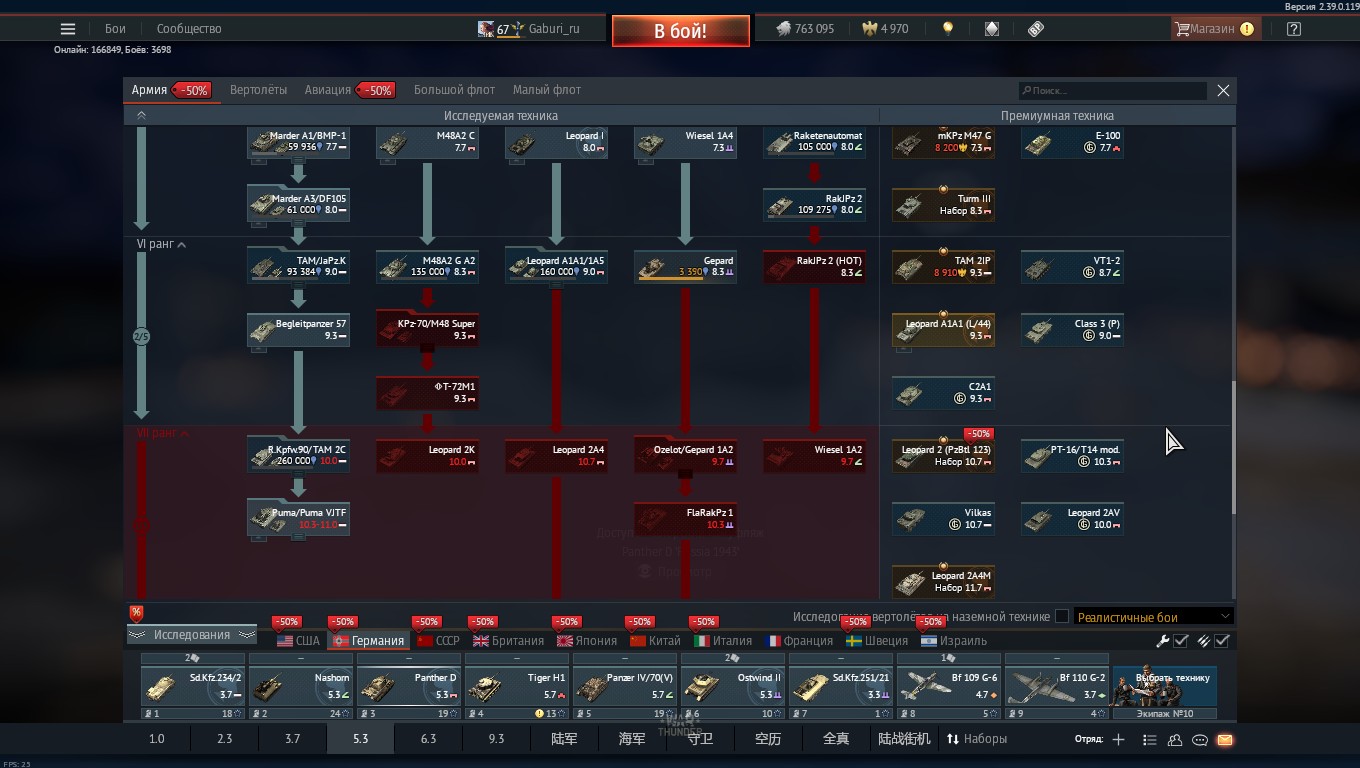Switch to the Малый флот tab
The width and height of the screenshot is (1360, 768).
[x=547, y=90]
